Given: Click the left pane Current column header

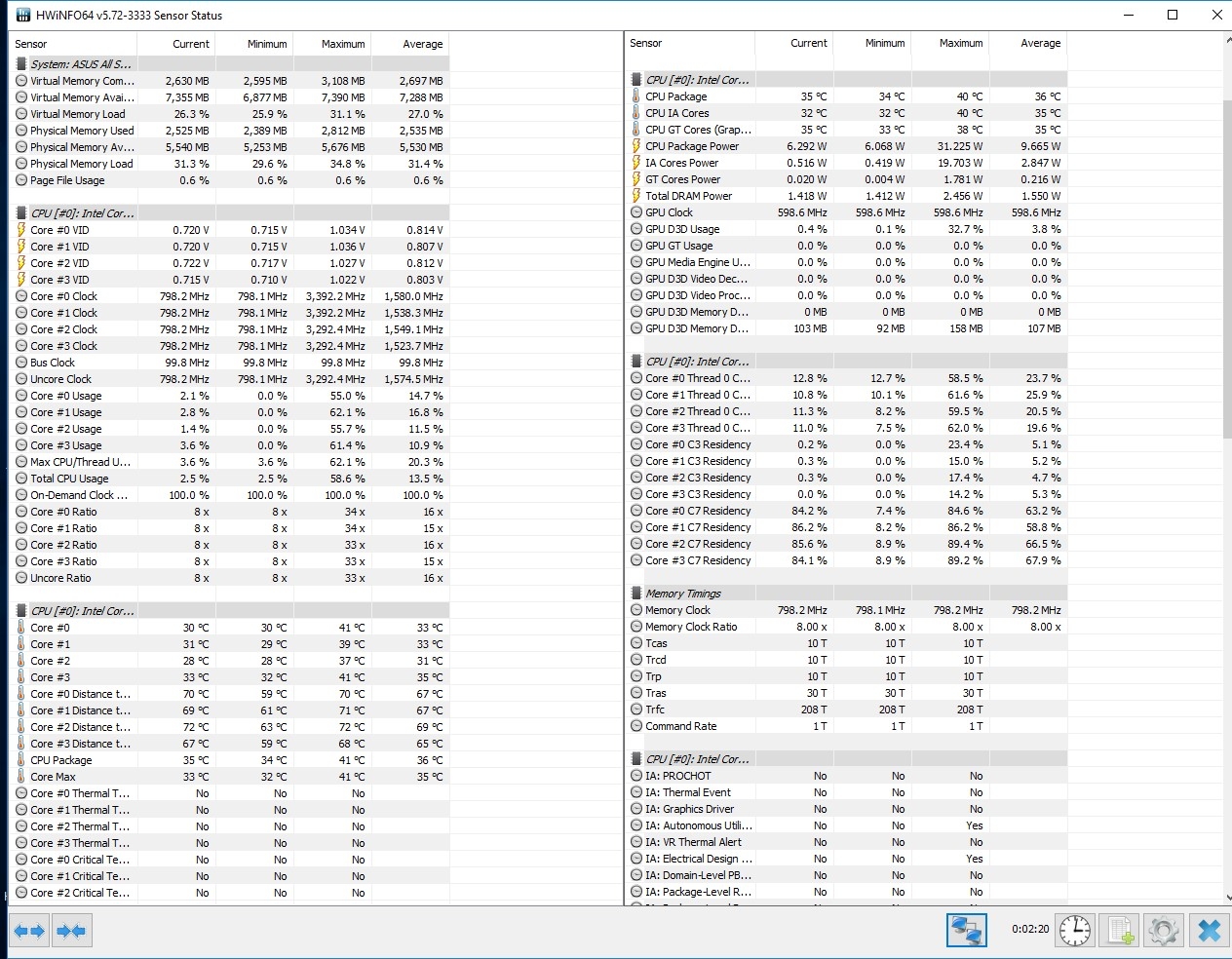Looking at the screenshot, I should (176, 44).
